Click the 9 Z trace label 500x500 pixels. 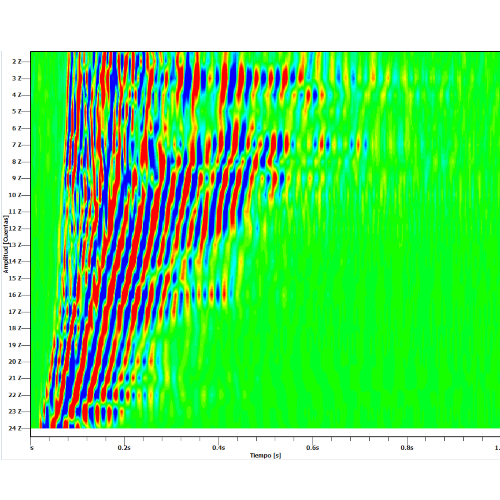point(17,178)
